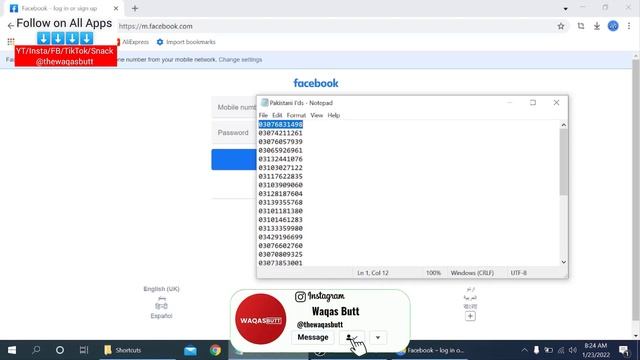Click the Chrome profile avatar
This screenshot has height=360, width=640.
point(613,26)
